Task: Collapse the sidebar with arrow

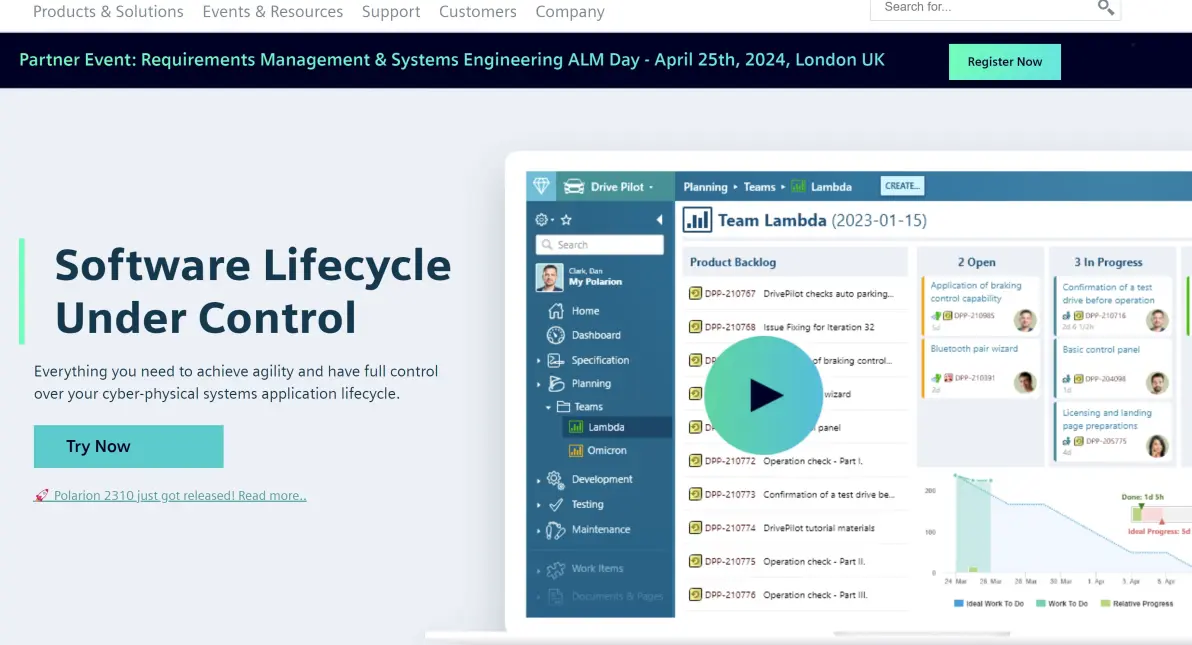Action: coord(659,220)
